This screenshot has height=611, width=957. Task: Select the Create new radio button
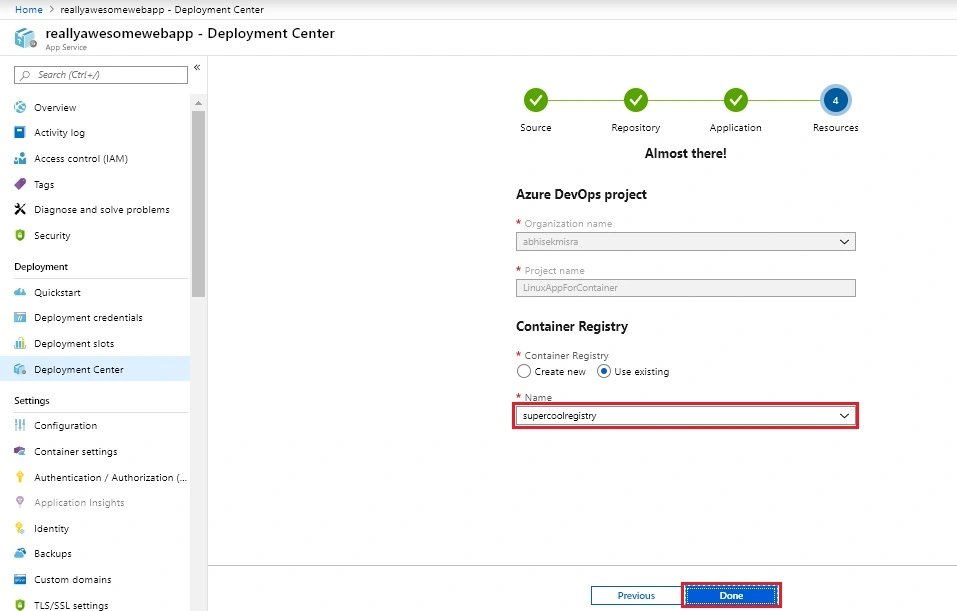pyautogui.click(x=524, y=371)
